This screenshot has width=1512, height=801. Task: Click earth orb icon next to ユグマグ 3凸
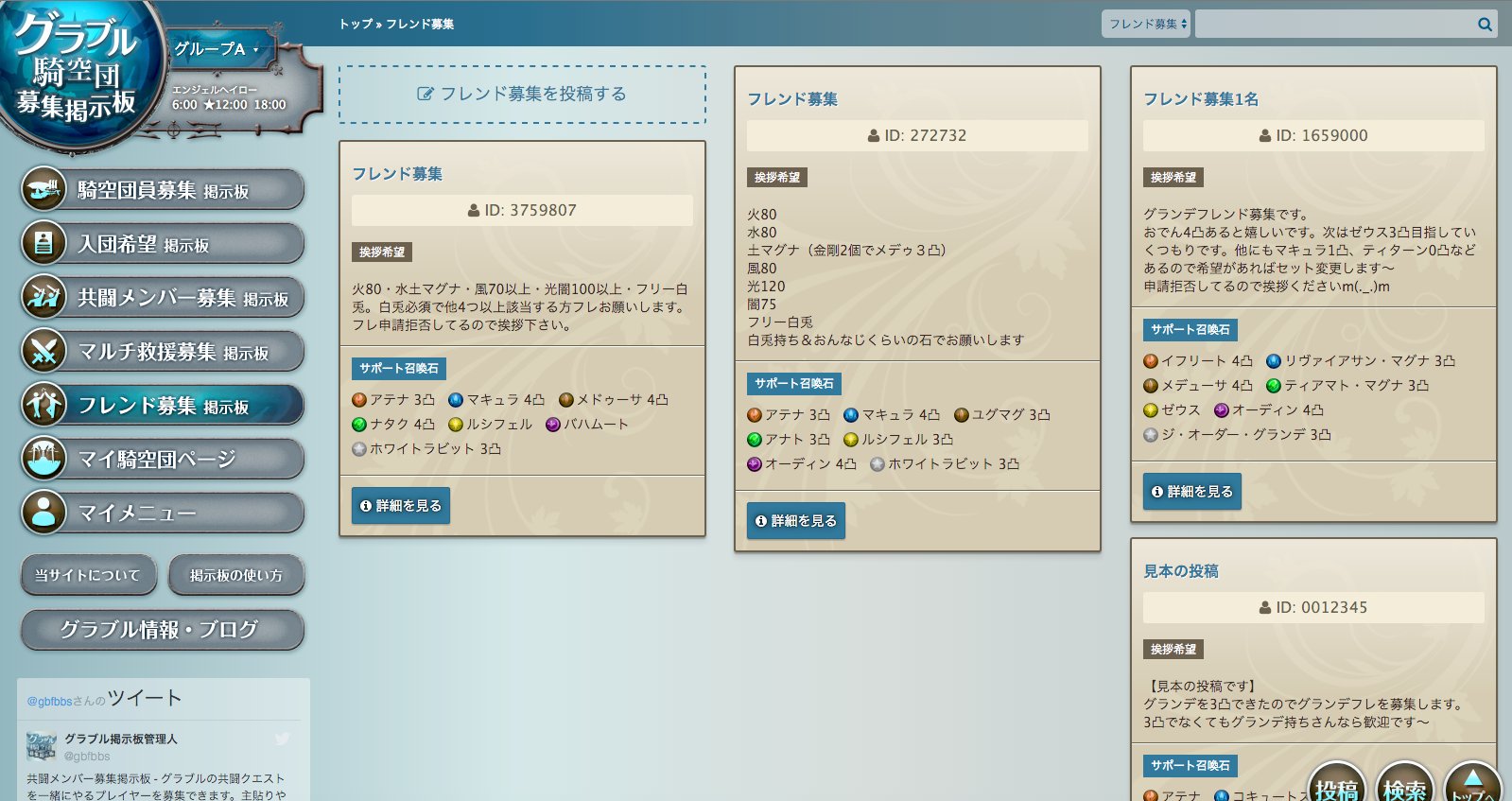coord(962,415)
